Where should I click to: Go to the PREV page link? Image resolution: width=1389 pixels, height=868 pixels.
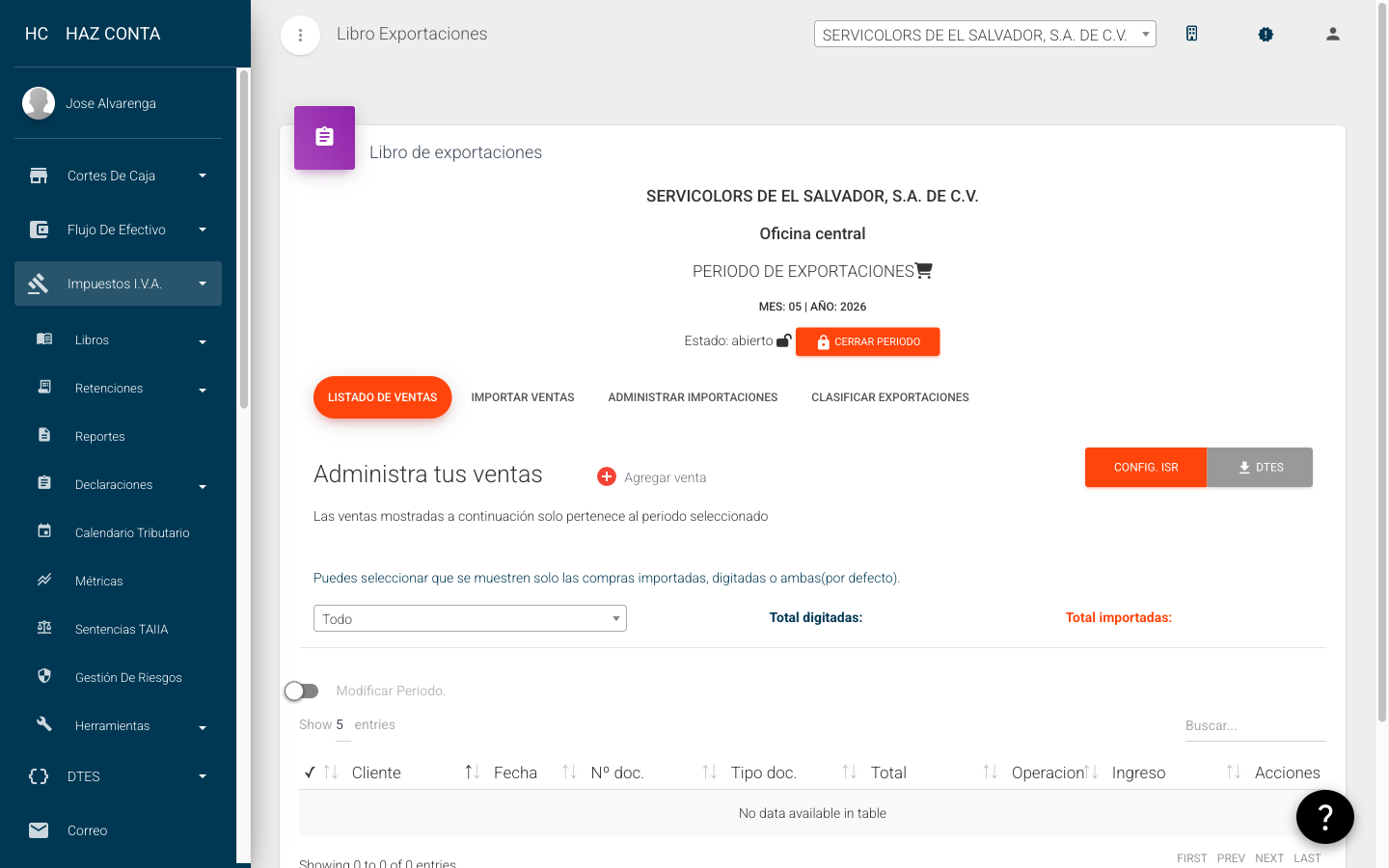coord(1231,858)
